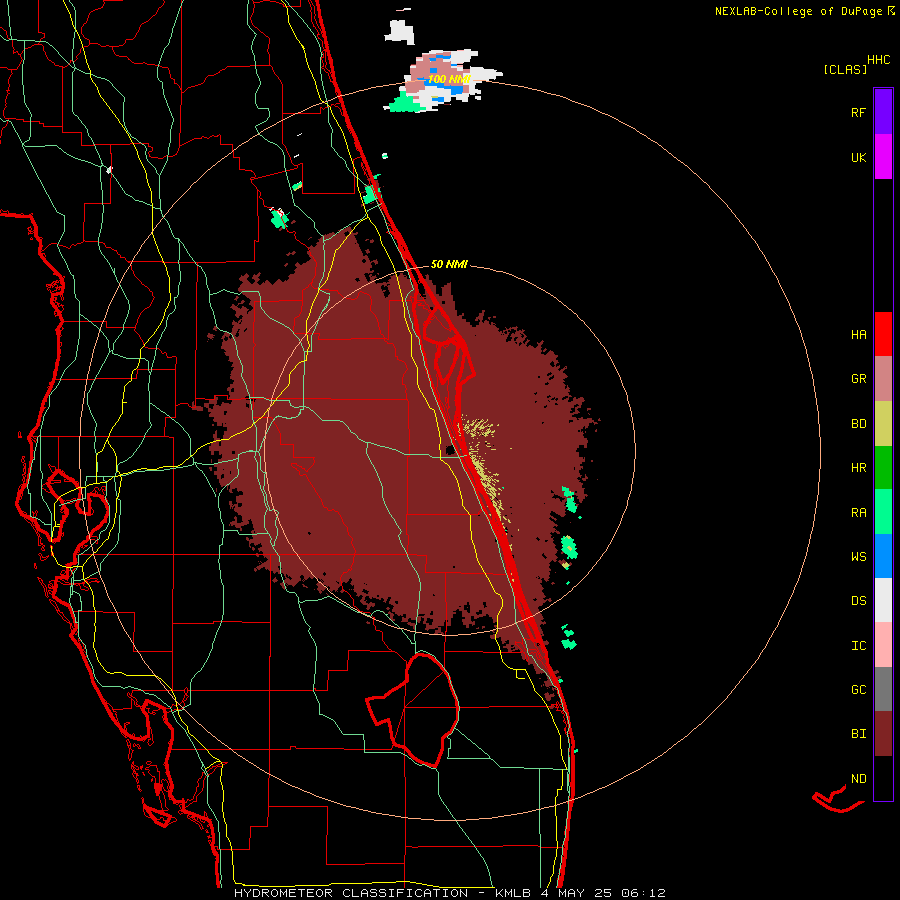Click the GR legend label
This screenshot has width=900, height=900.
[858, 379]
